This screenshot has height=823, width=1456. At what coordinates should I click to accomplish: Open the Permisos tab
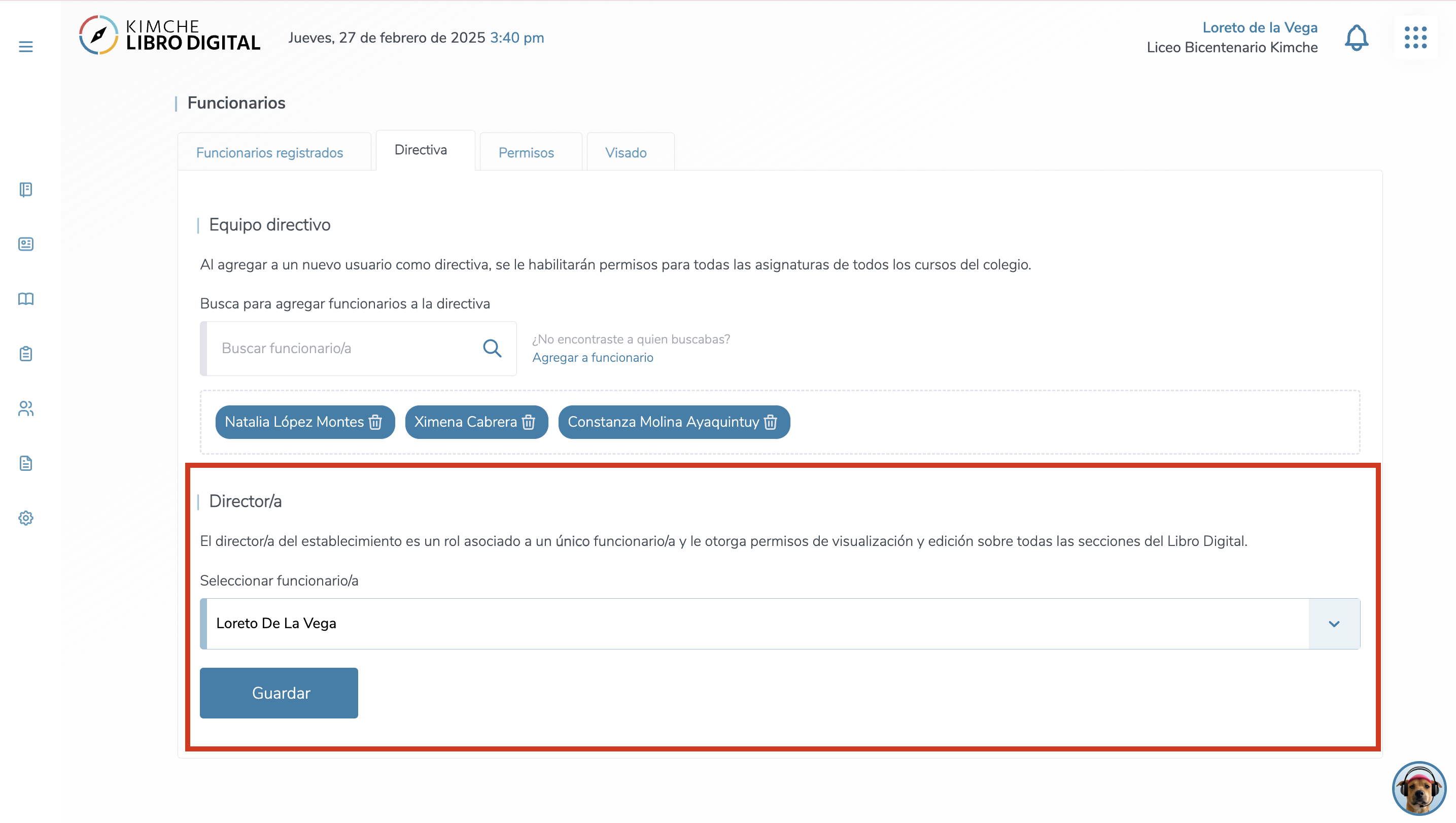526,153
